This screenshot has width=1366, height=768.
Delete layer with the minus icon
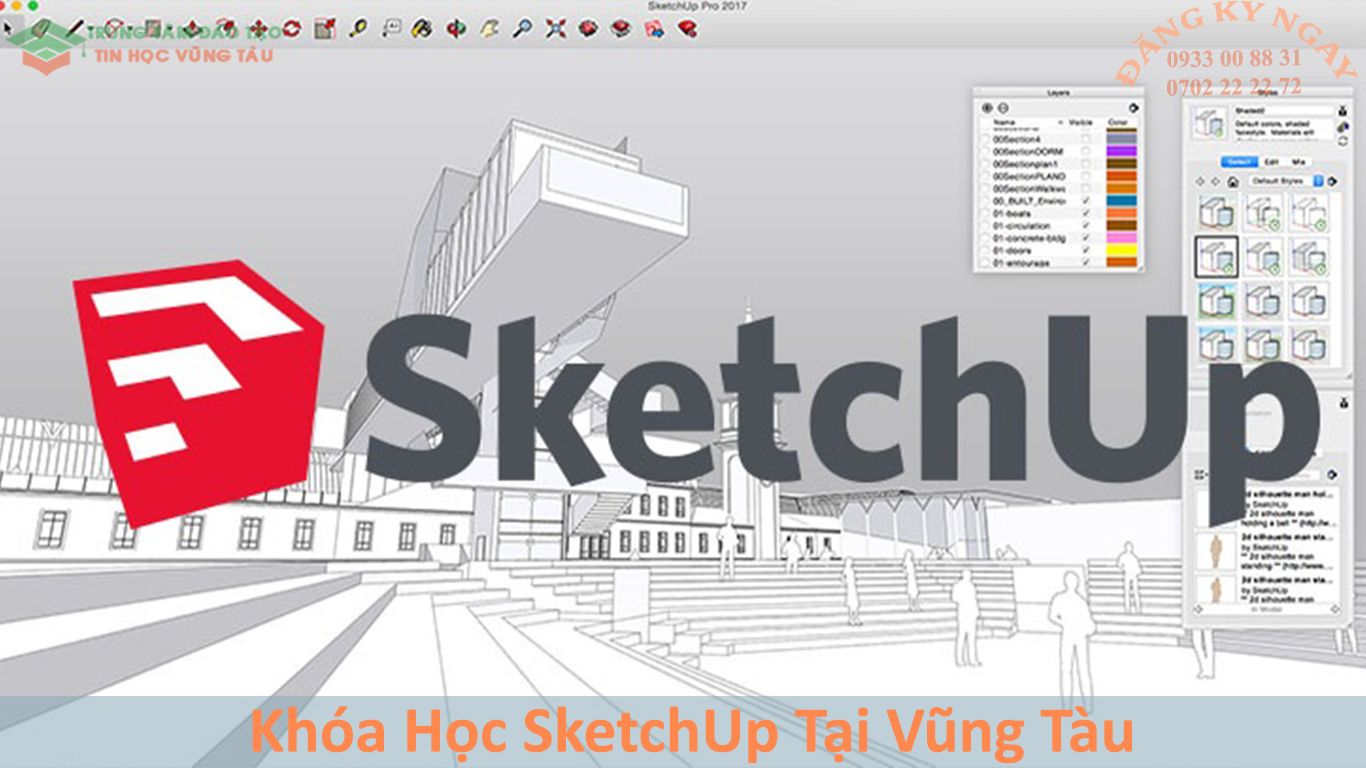tap(1003, 108)
